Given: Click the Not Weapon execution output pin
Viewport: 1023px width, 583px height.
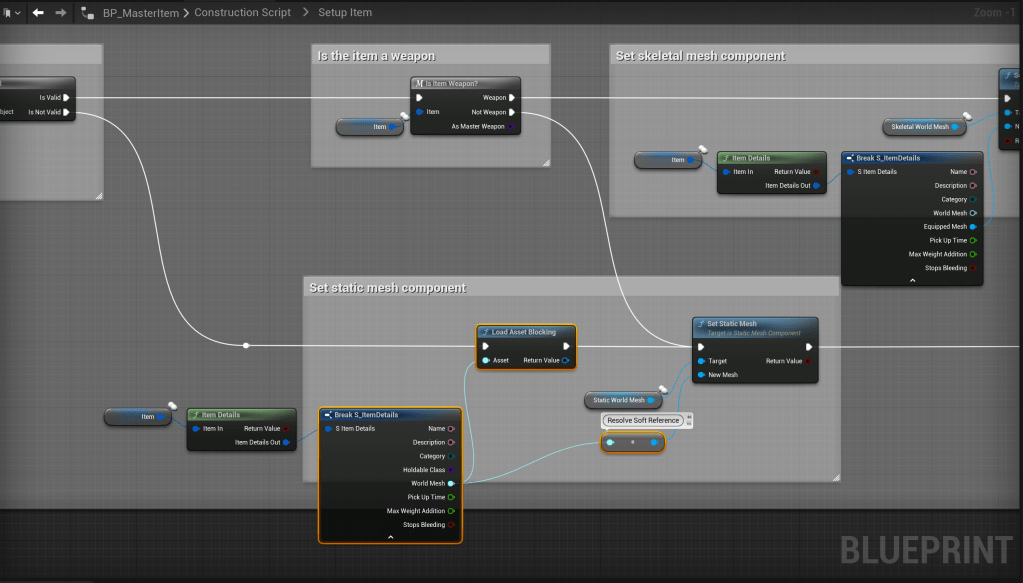Looking at the screenshot, I should (512, 112).
